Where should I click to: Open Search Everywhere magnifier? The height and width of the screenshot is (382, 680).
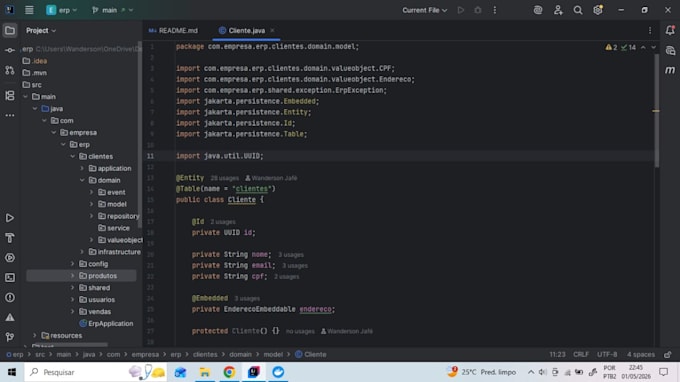click(x=578, y=10)
